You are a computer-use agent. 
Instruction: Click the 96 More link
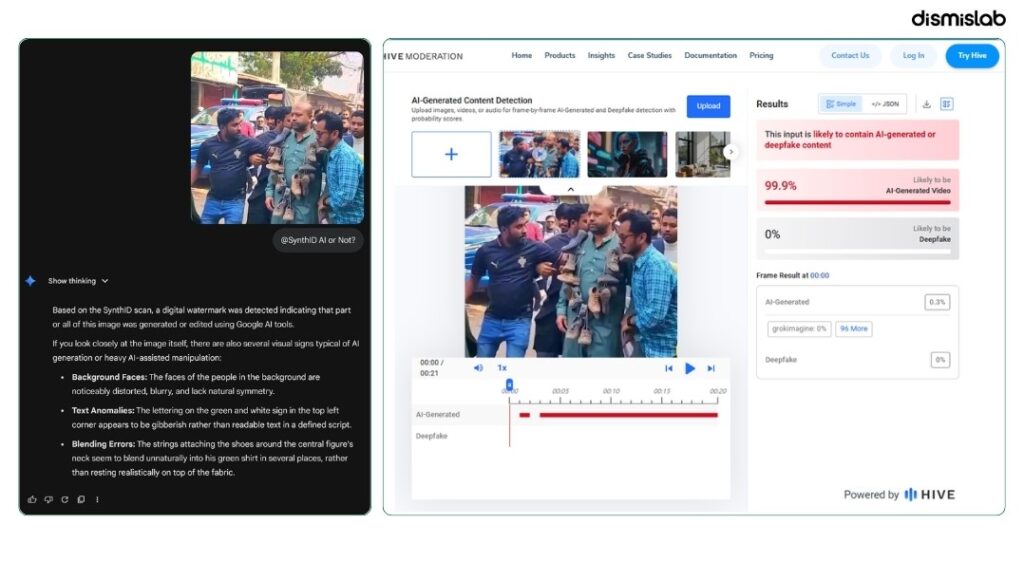(x=854, y=329)
